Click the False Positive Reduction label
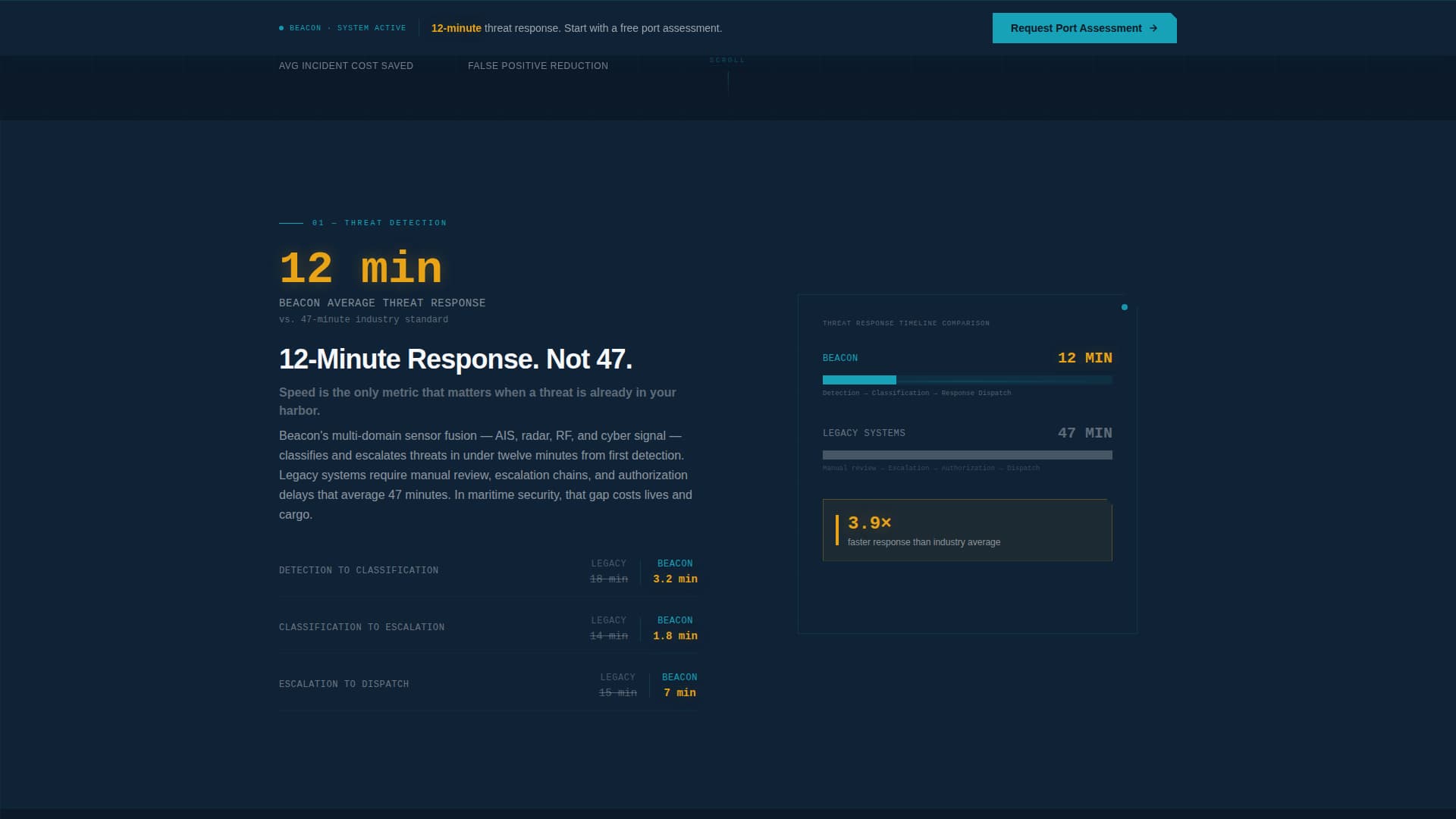Image resolution: width=1456 pixels, height=819 pixels. [538, 66]
